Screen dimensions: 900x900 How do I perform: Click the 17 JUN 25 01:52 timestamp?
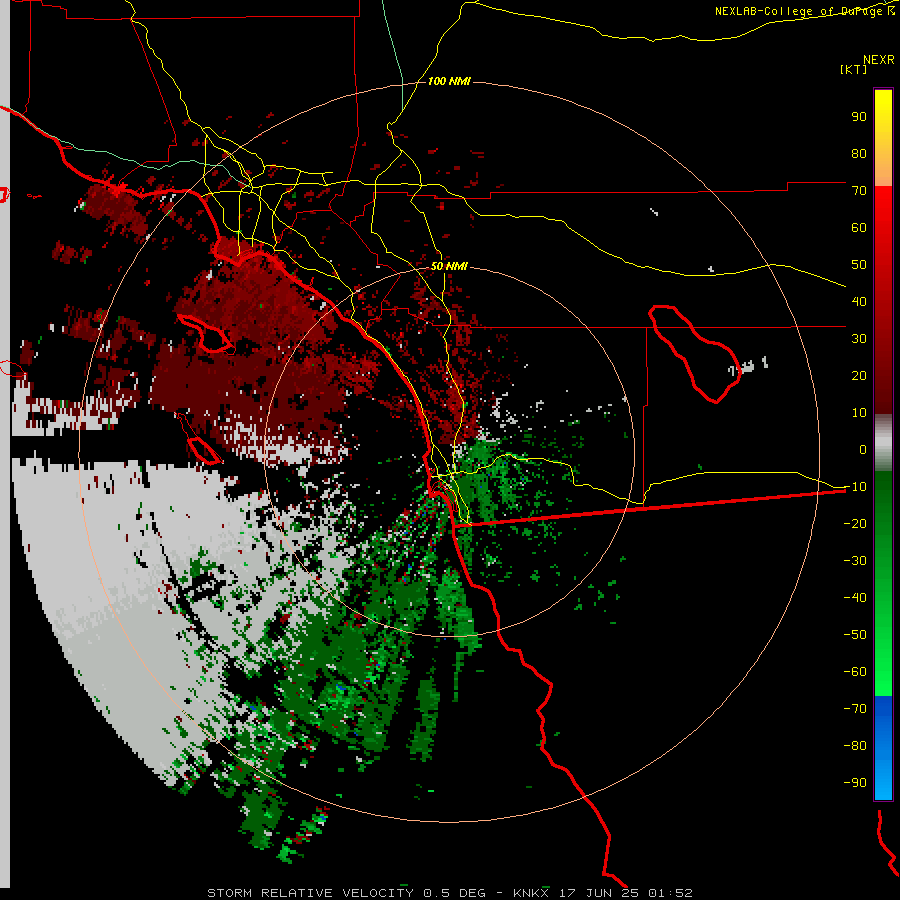(x=626, y=893)
